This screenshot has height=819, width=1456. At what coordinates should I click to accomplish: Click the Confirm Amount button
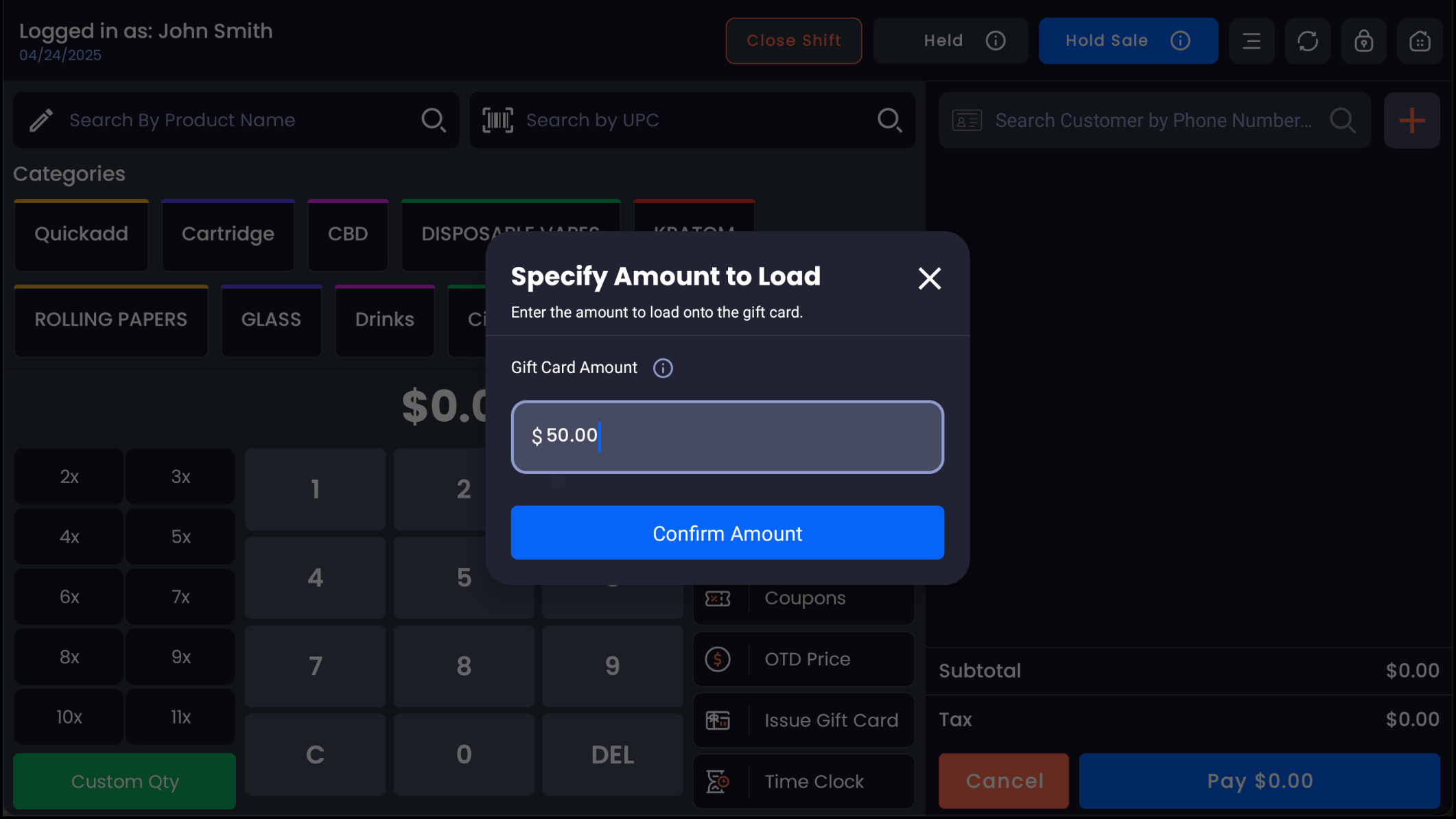(x=727, y=533)
